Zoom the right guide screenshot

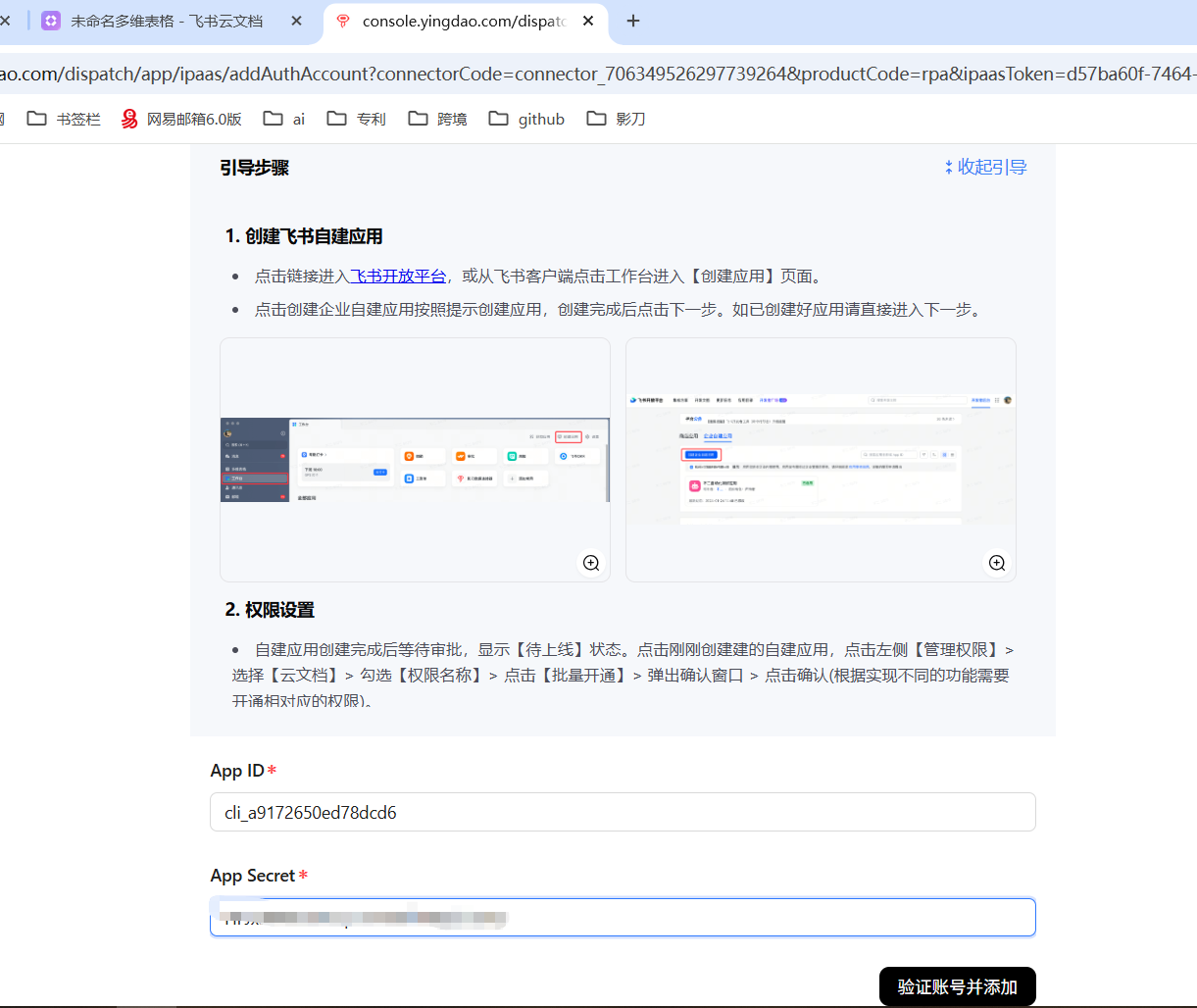(997, 563)
